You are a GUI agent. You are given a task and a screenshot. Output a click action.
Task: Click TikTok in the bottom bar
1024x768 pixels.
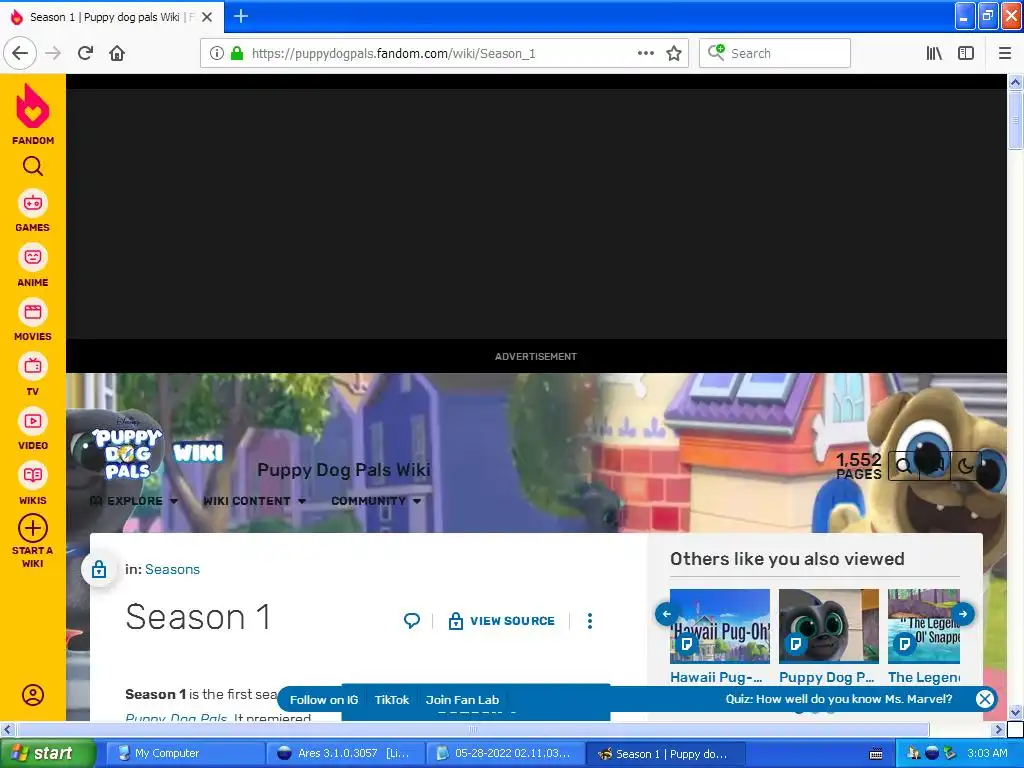[x=392, y=699]
